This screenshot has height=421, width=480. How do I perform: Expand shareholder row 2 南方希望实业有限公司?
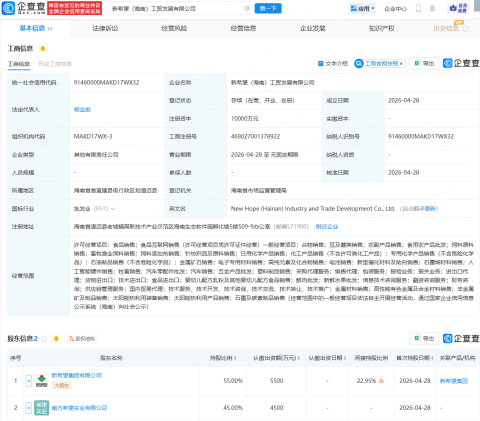coord(29,408)
